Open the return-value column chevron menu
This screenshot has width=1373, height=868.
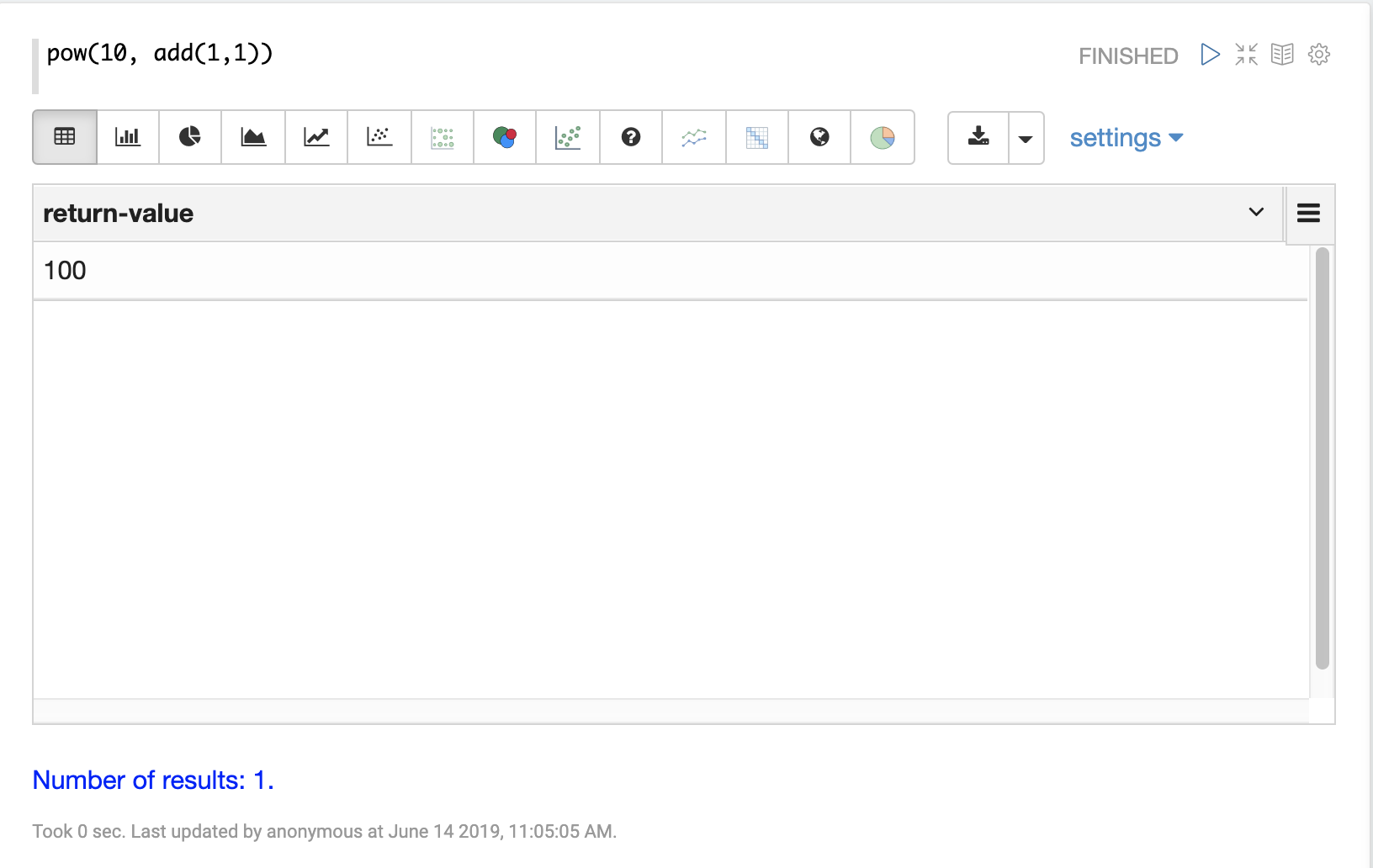[1256, 212]
